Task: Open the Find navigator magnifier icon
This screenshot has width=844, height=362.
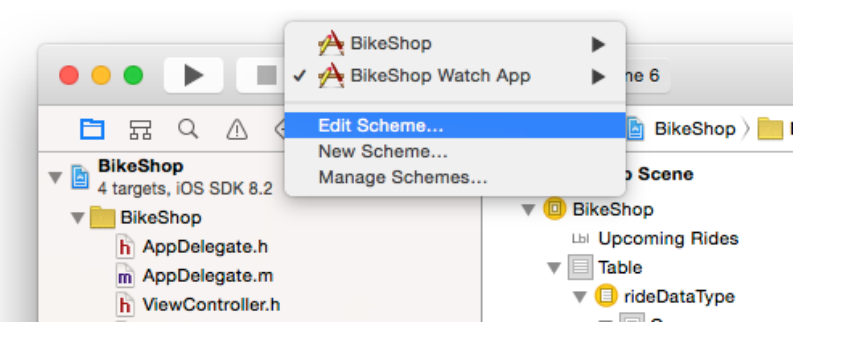Action: (x=188, y=129)
